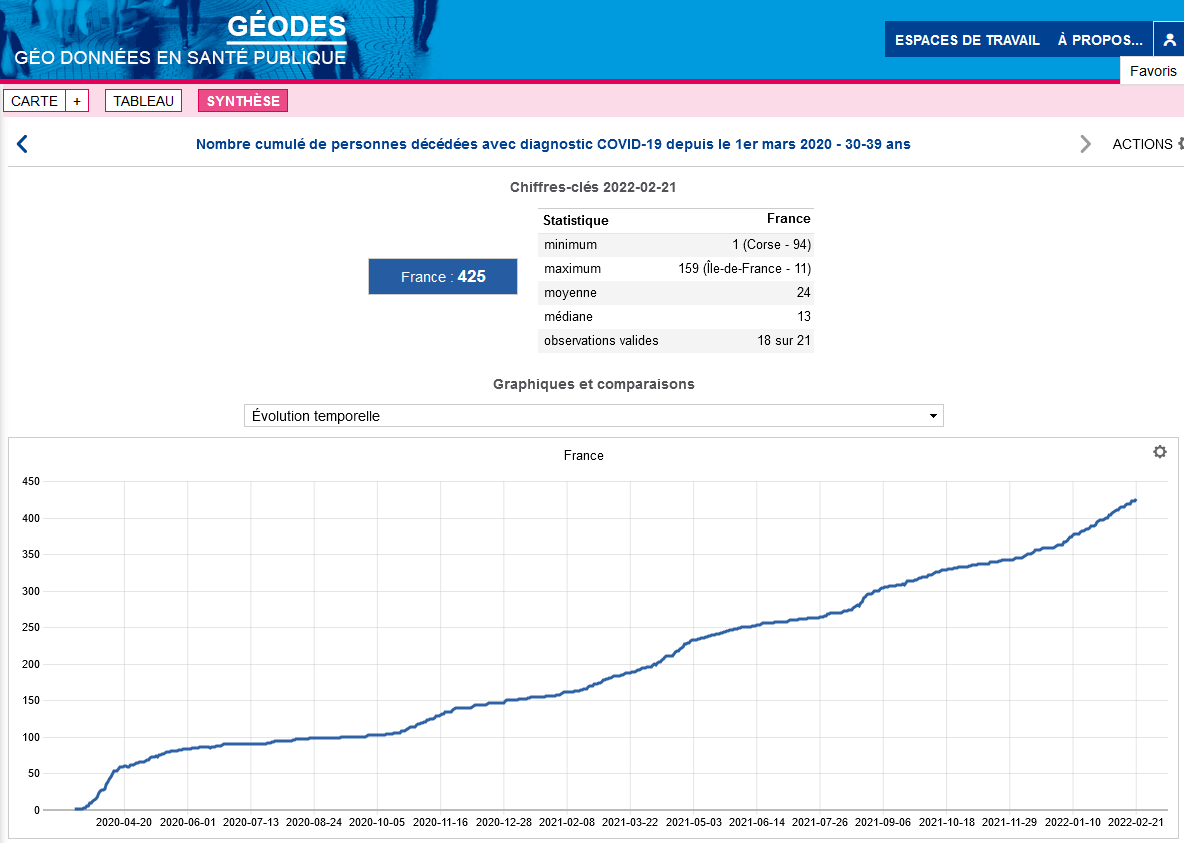Switch to the TABLEAU tab
Viewport: 1184px width, 843px height.
pyautogui.click(x=143, y=100)
